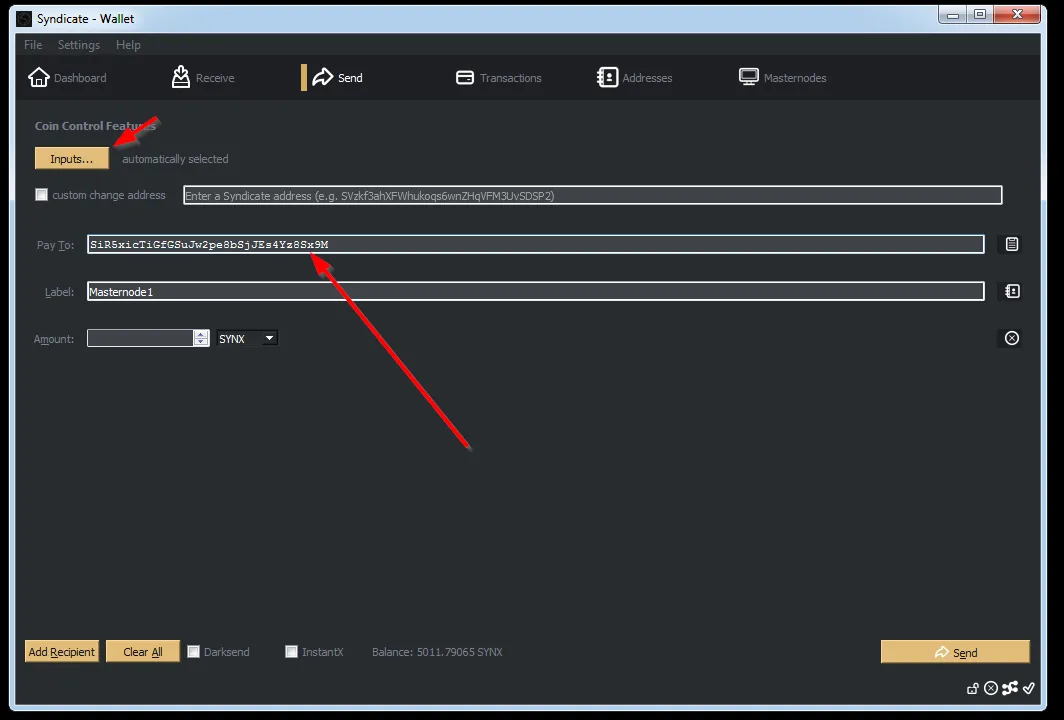Toggle the Darksend checkbox
The image size is (1064, 720).
193,651
